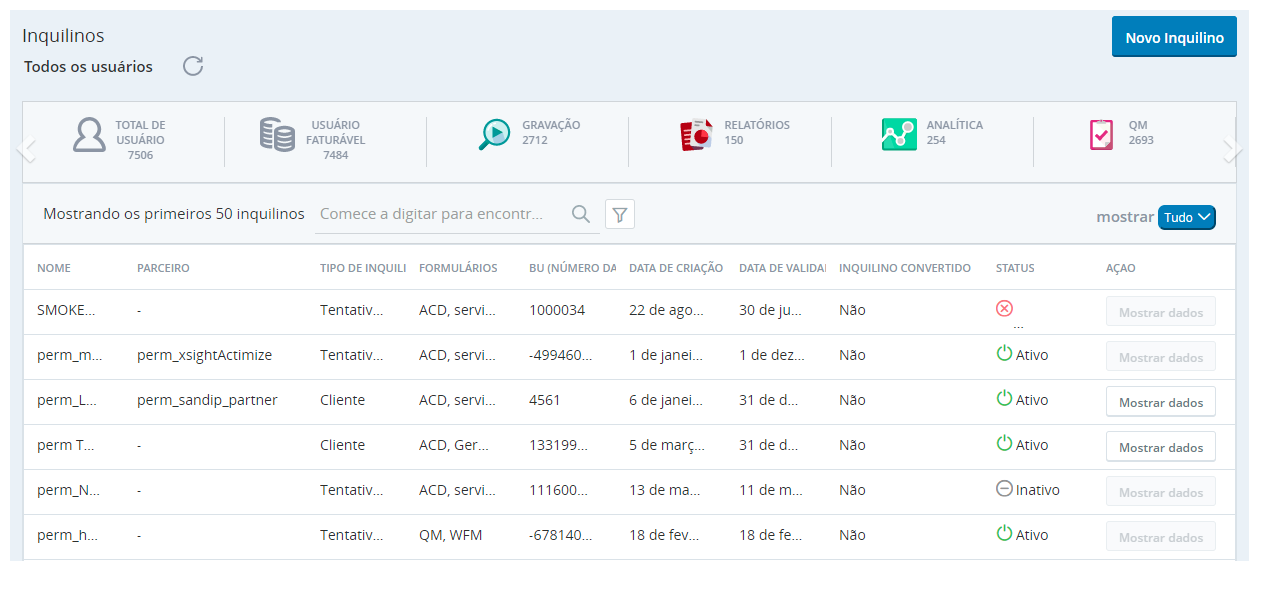Image resolution: width=1261 pixels, height=600 pixels.
Task: Click BU number 1000034 cell
Action: (557, 310)
